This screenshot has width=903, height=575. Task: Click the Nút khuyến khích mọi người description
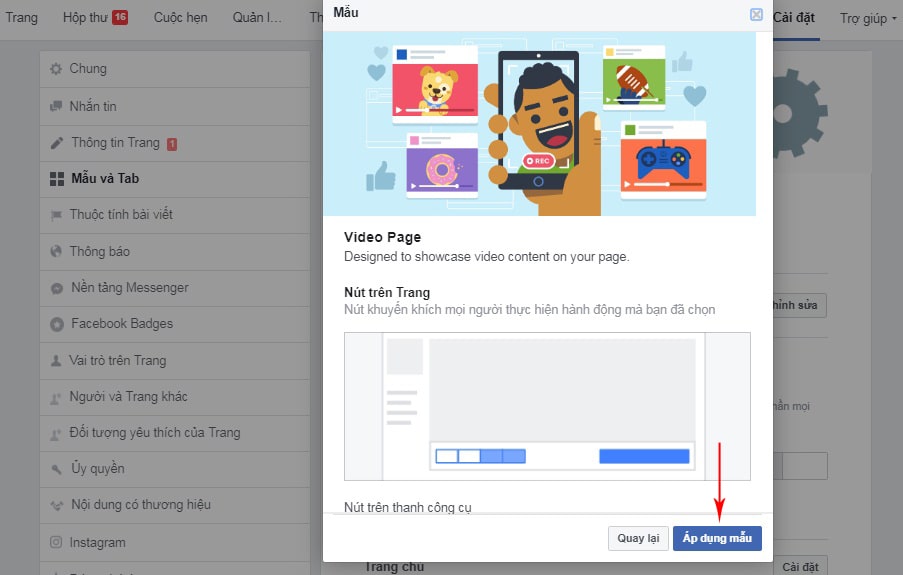click(x=529, y=310)
